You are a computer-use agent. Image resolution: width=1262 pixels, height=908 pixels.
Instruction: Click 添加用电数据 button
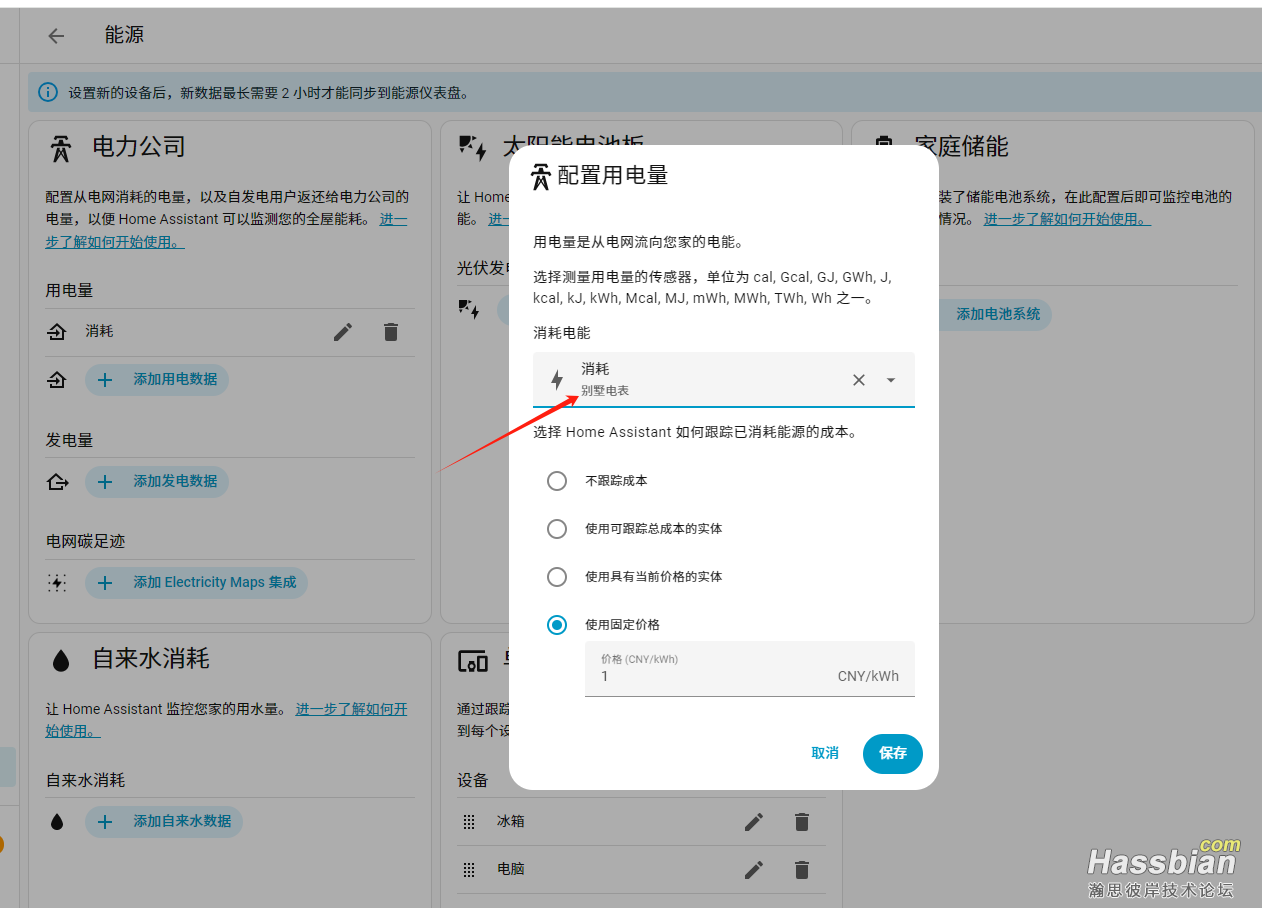coord(157,380)
